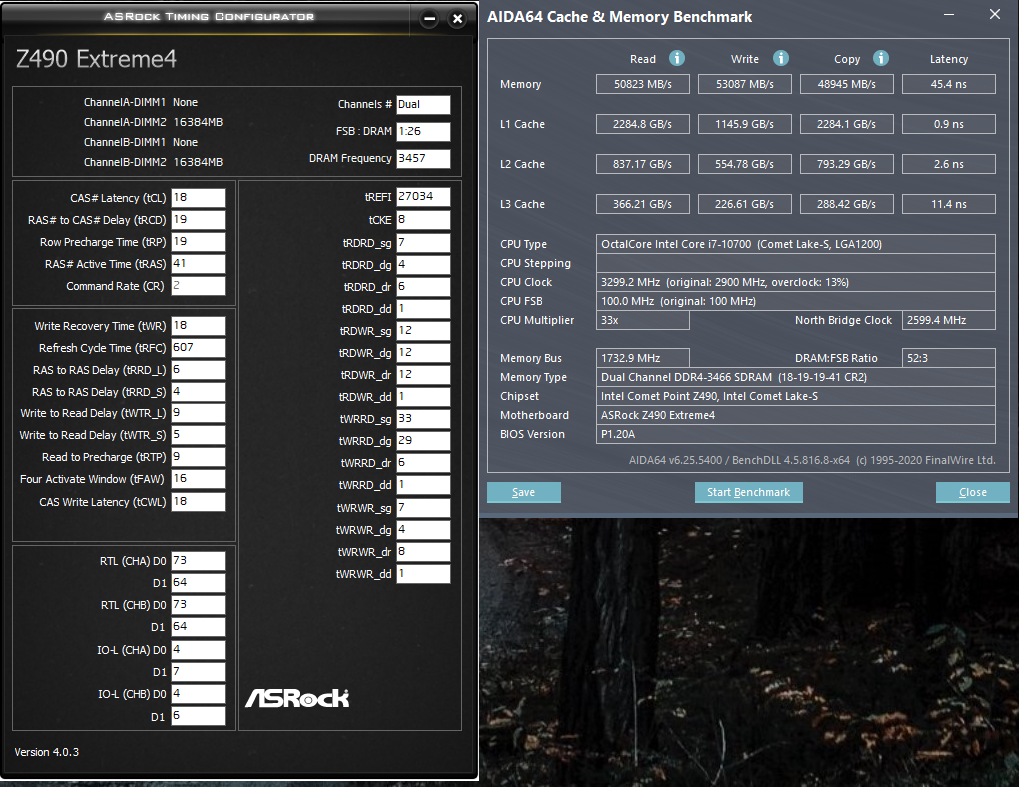Screen dimensions: 1019x787
Task: Click the ASRock logo in Timing Configurator
Action: click(297, 699)
